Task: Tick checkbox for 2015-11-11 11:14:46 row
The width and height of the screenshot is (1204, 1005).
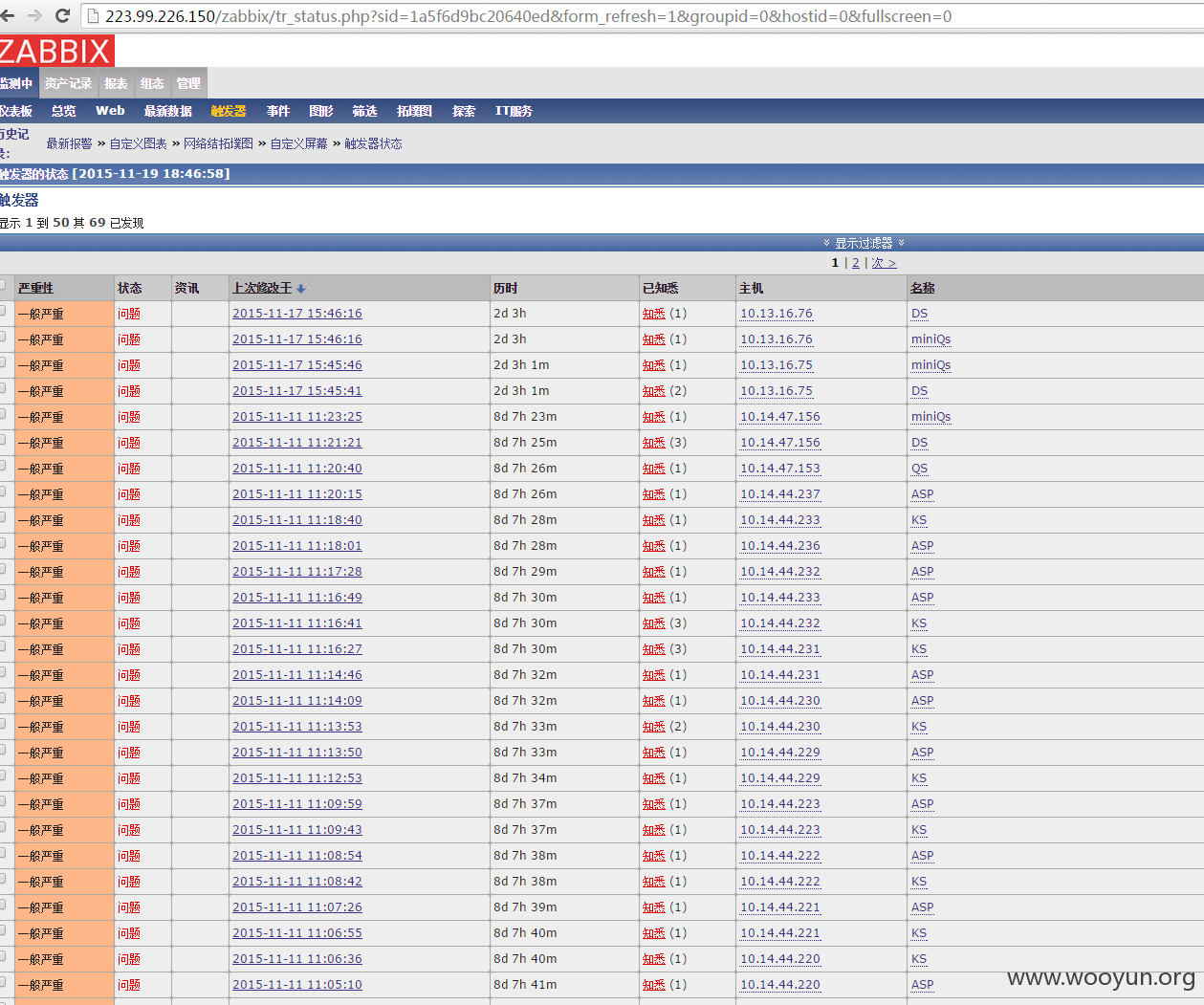Action: [x=4, y=673]
